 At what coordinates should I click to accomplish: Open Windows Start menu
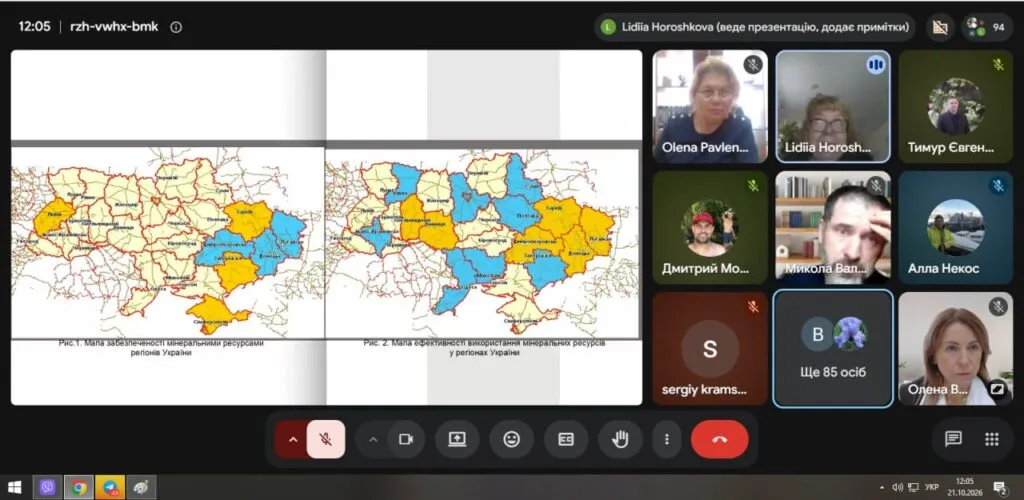click(x=14, y=488)
